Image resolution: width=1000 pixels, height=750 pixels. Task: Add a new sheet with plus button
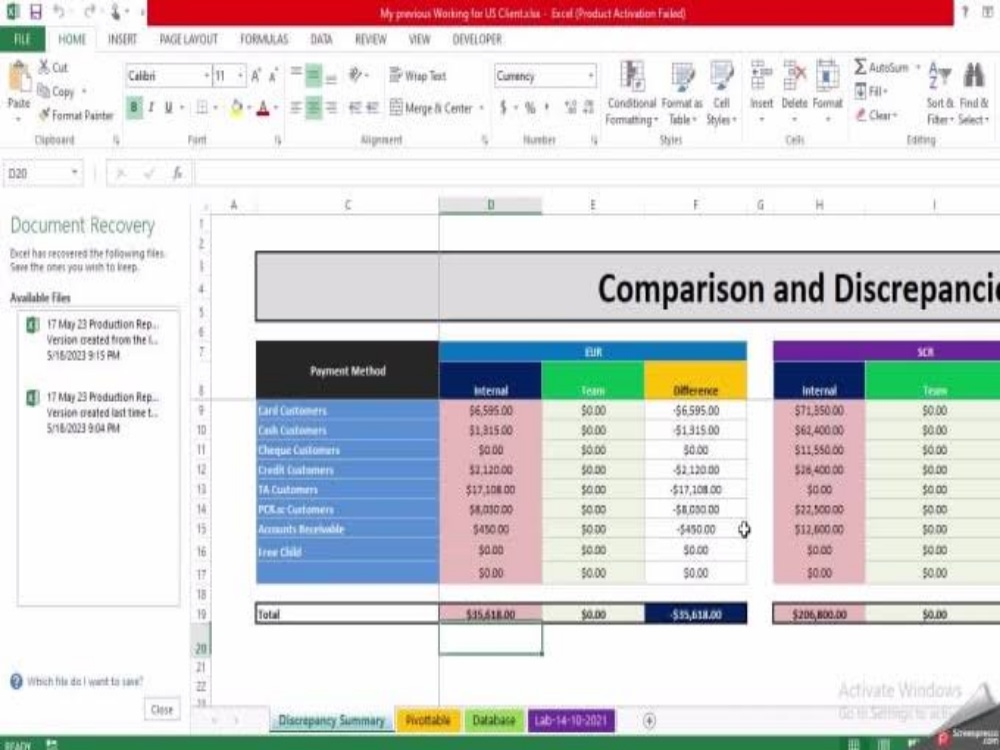649,721
